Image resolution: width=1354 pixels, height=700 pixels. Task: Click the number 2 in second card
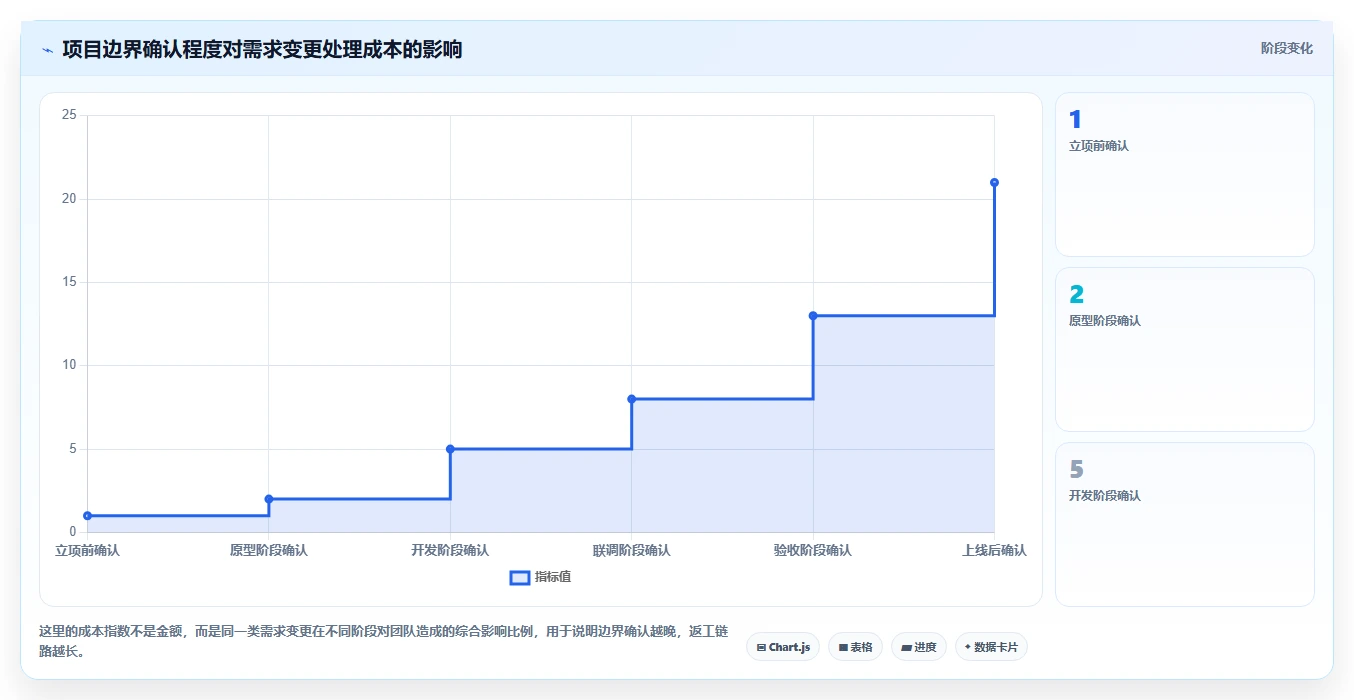(1076, 295)
